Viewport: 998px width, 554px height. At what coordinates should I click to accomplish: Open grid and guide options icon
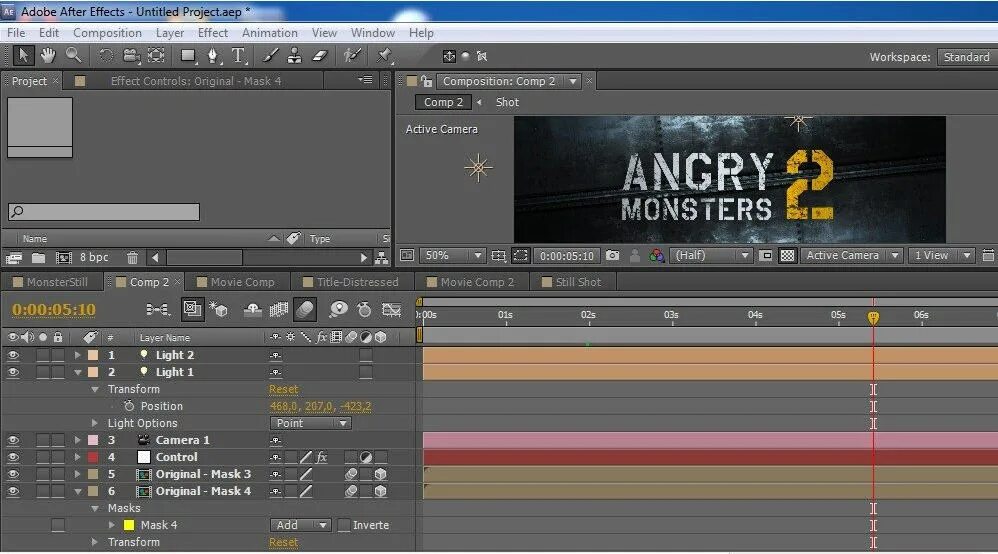[498, 255]
